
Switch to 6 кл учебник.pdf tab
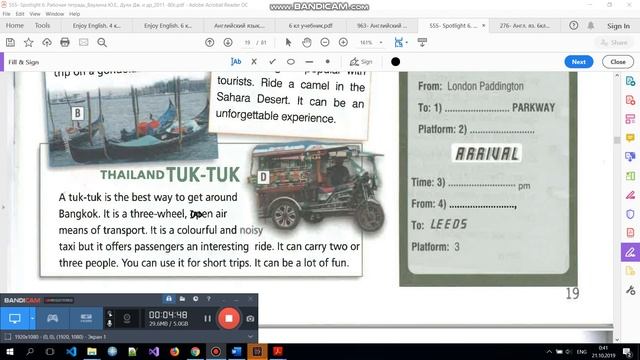pos(310,25)
